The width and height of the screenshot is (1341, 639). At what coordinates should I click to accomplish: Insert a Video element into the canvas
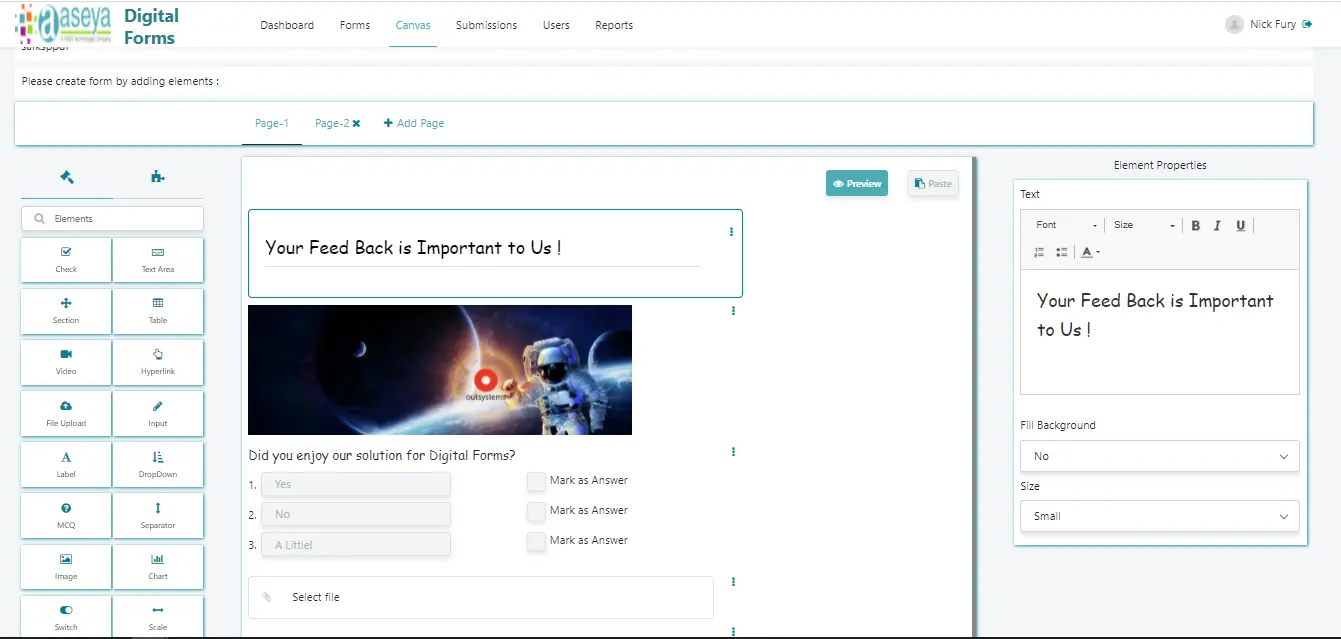pyautogui.click(x=65, y=362)
